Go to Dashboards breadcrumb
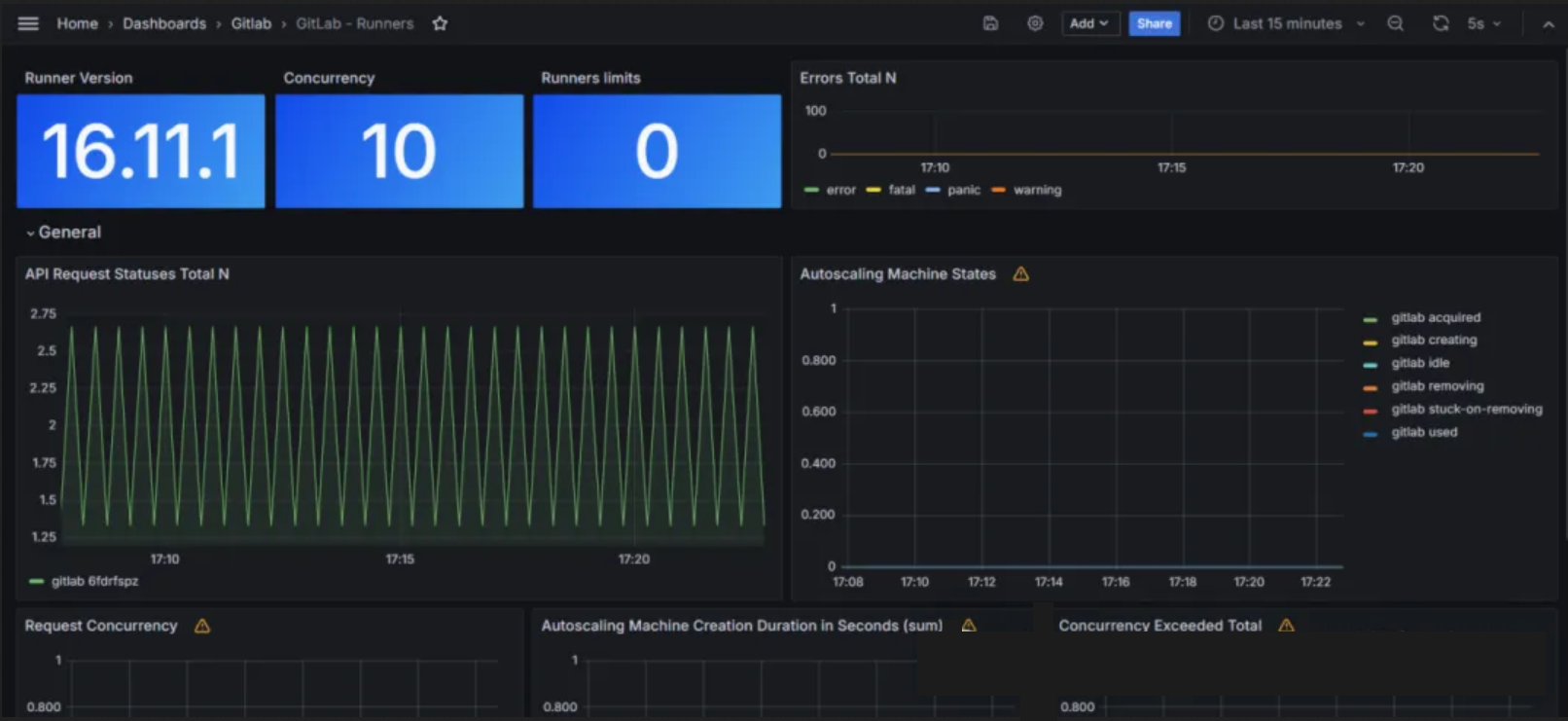Screen dimensions: 1568x721 point(164,23)
